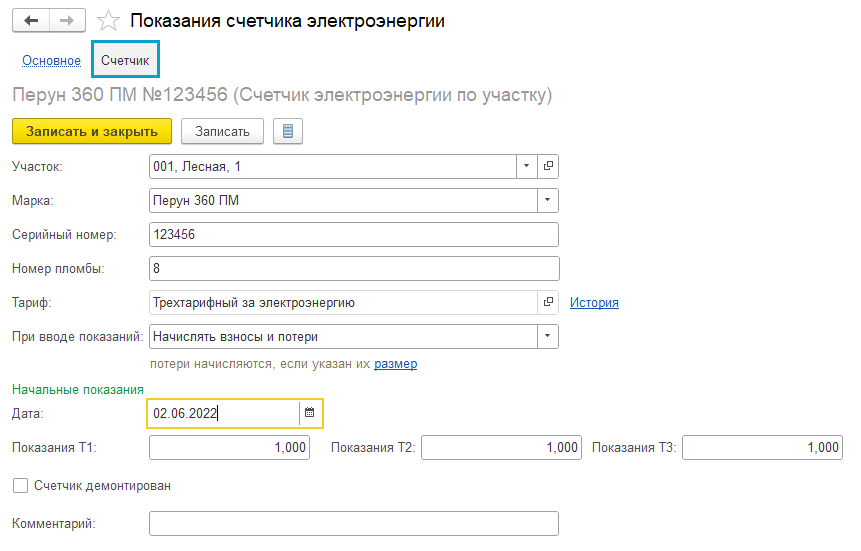Expand the Участок dropdown list

pos(527,167)
